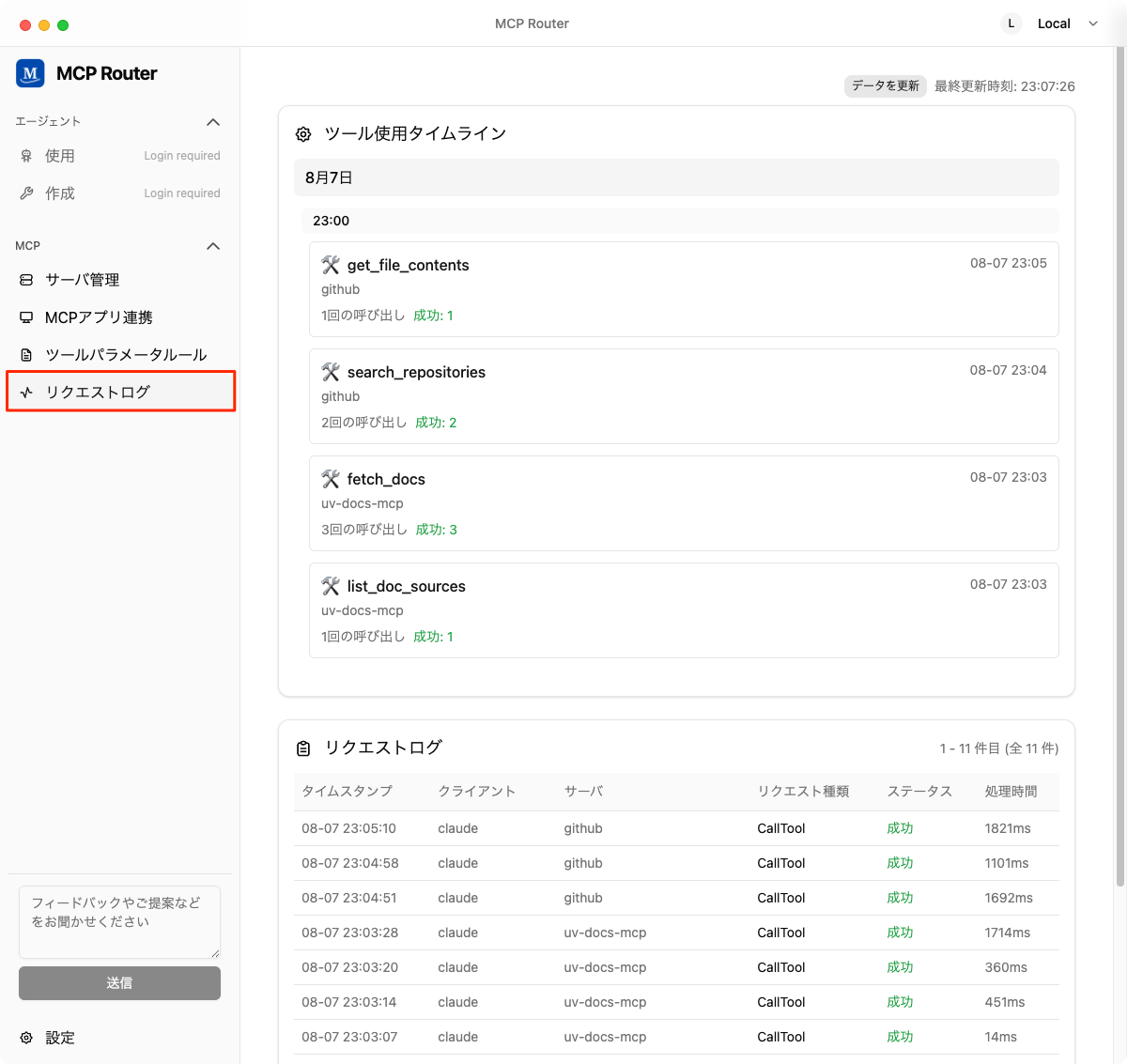
Task: Click the サーバ管理 server icon
Action: click(x=26, y=280)
